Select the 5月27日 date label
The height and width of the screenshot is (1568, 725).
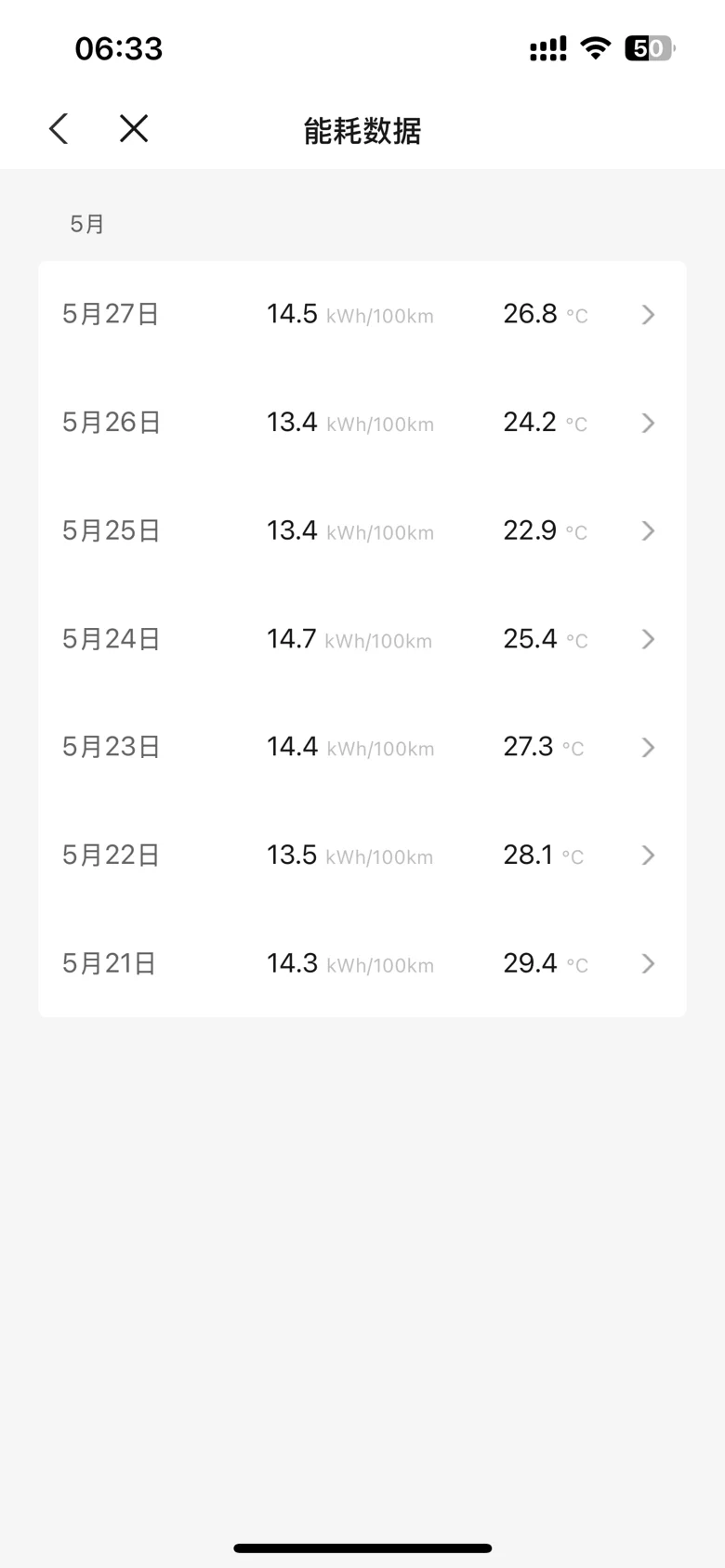click(111, 314)
